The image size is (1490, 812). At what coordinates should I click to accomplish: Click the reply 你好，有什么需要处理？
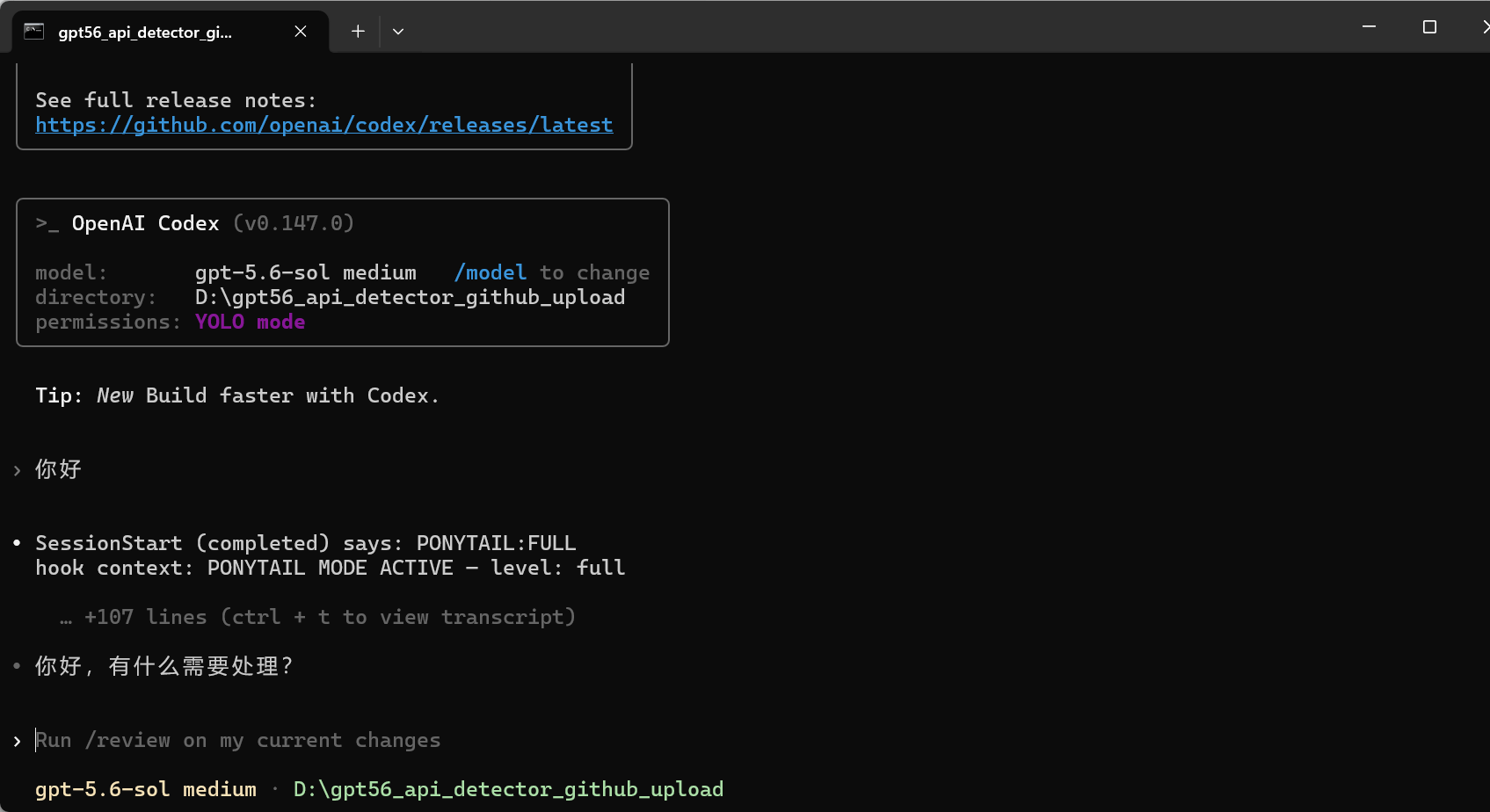pyautogui.click(x=164, y=666)
